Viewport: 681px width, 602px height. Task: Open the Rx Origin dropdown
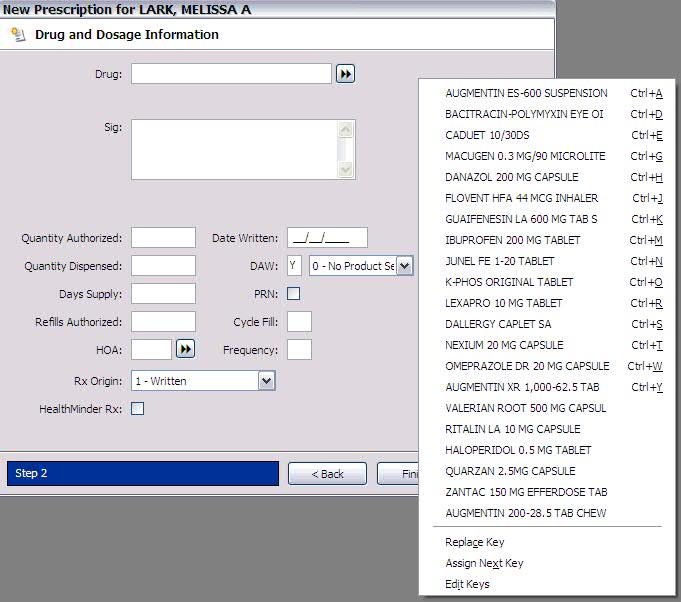pos(267,381)
